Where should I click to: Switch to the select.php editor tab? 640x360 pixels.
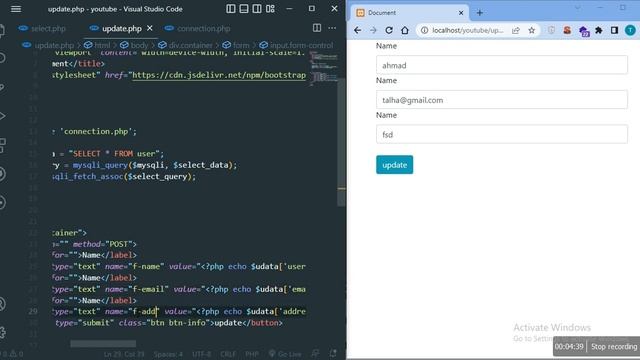(42, 29)
